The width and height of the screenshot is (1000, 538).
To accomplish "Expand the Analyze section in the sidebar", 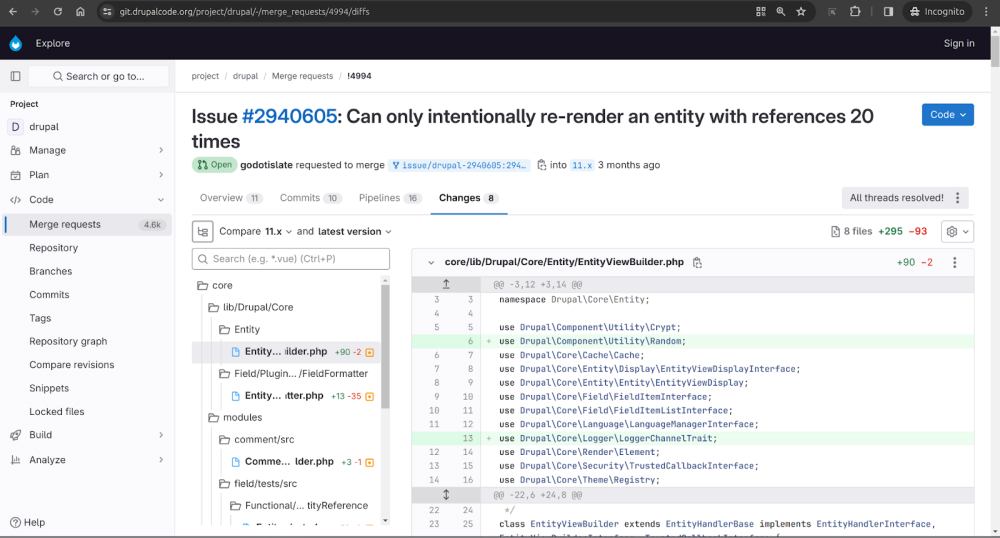I will coord(87,460).
